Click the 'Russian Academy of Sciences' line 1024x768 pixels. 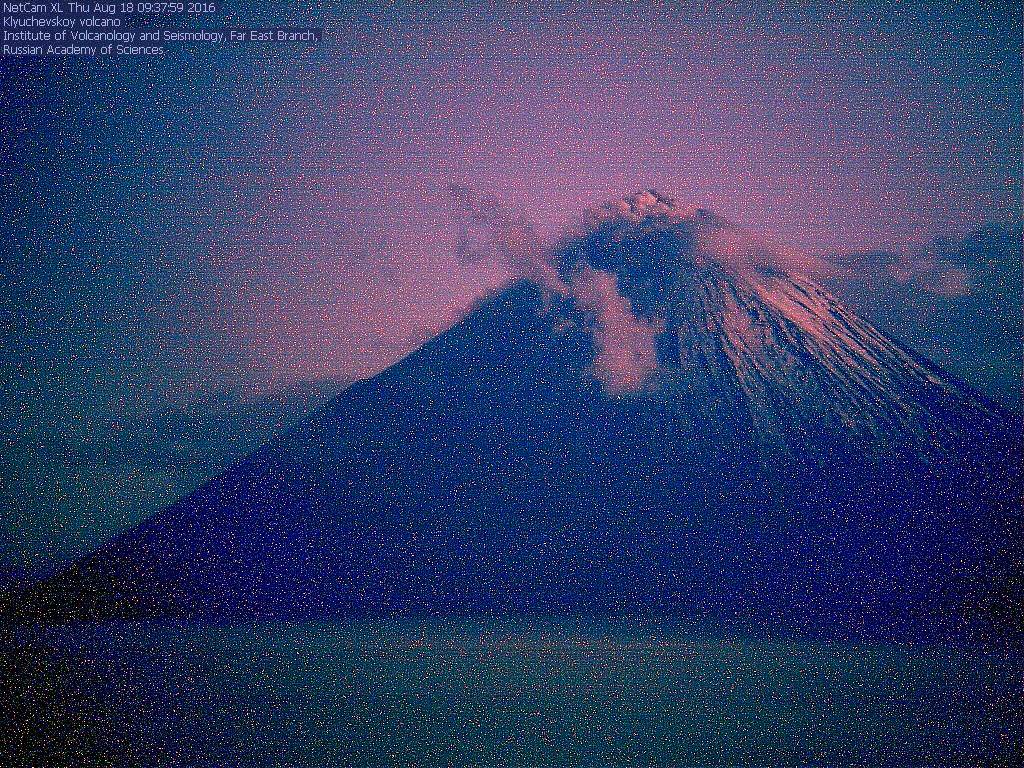[83, 50]
